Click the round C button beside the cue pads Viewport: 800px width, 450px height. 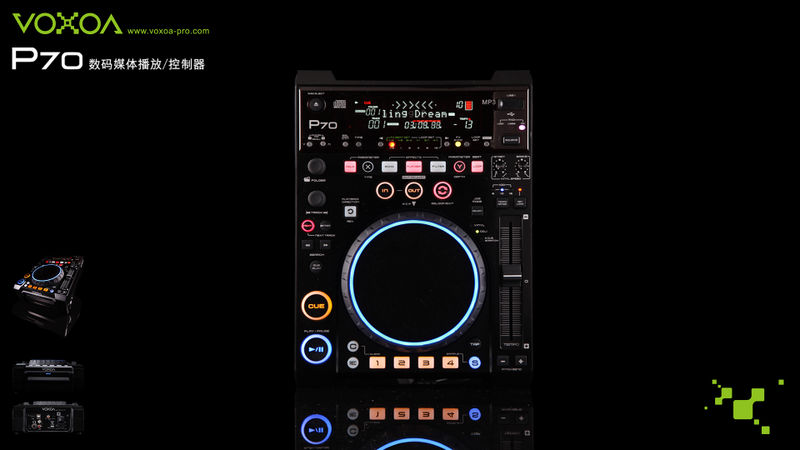353,346
